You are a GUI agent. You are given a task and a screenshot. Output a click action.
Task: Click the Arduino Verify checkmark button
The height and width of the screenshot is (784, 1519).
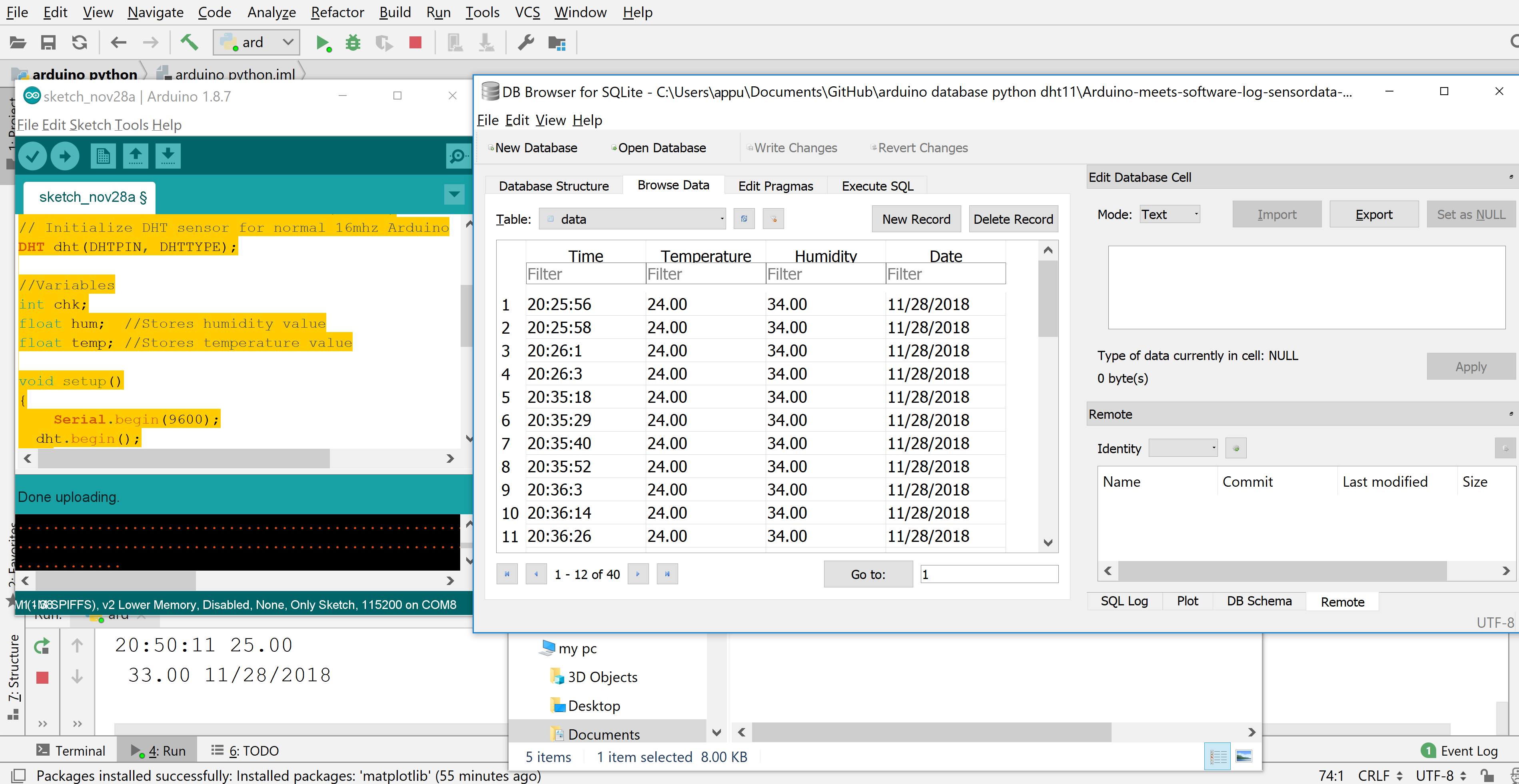[x=32, y=156]
